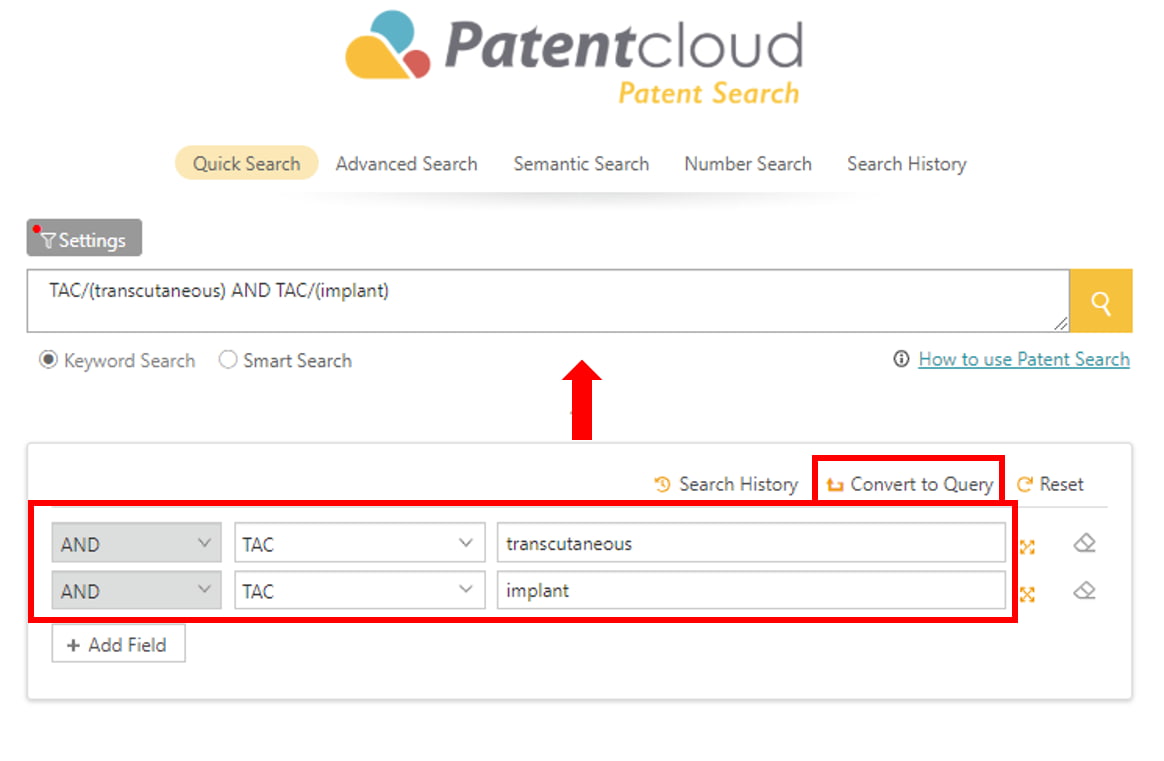Open AND operator dropdown in implant row
The height and width of the screenshot is (761, 1164).
[x=137, y=590]
